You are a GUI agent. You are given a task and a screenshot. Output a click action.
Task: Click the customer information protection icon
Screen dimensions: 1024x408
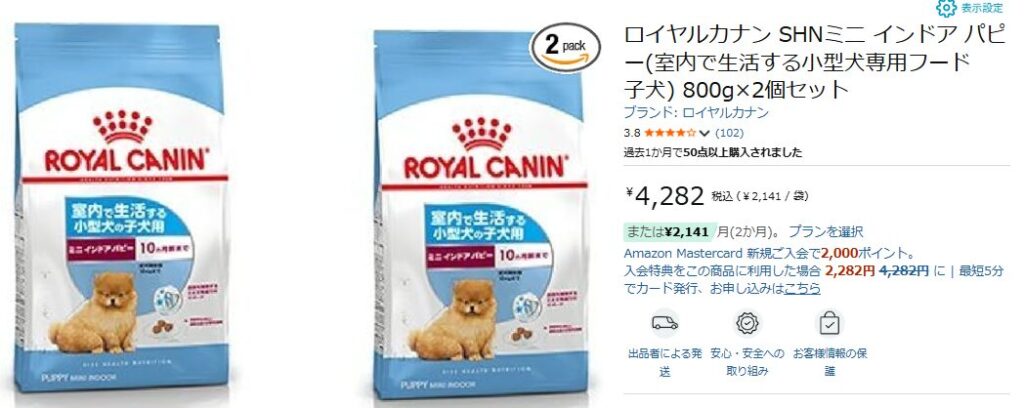point(829,322)
